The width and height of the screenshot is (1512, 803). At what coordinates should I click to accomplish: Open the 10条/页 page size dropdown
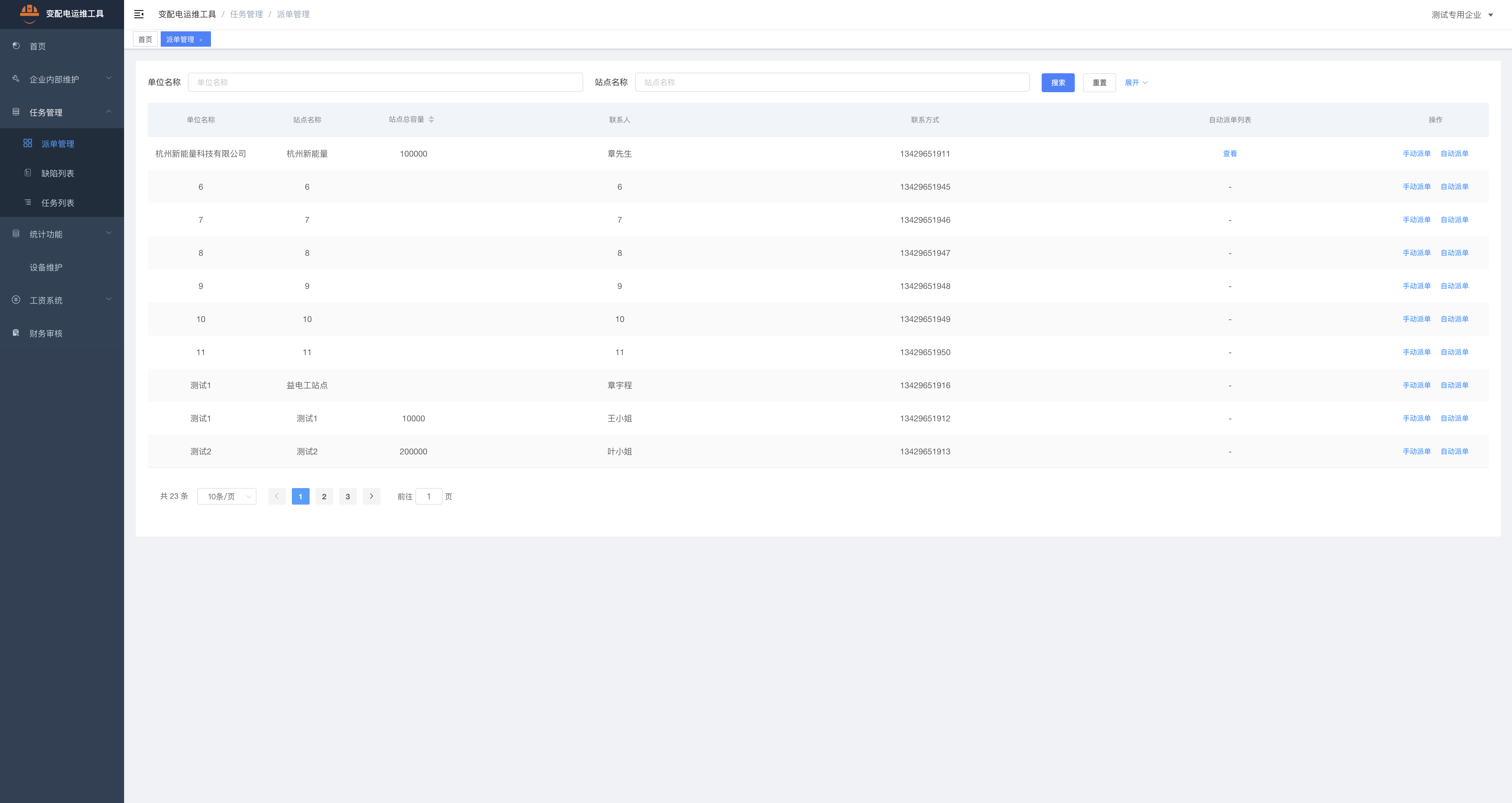tap(227, 496)
